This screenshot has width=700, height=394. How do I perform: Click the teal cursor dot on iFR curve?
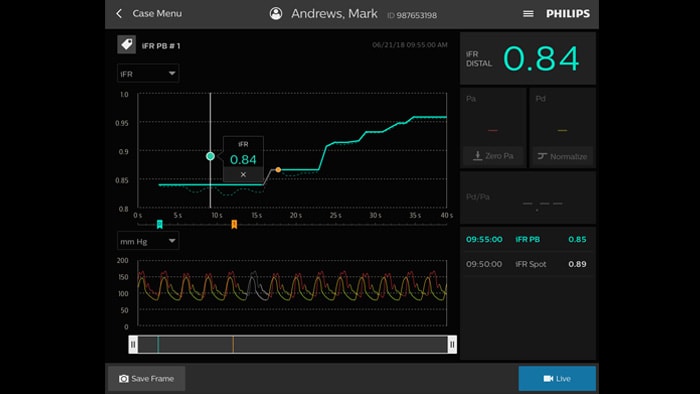tap(210, 156)
